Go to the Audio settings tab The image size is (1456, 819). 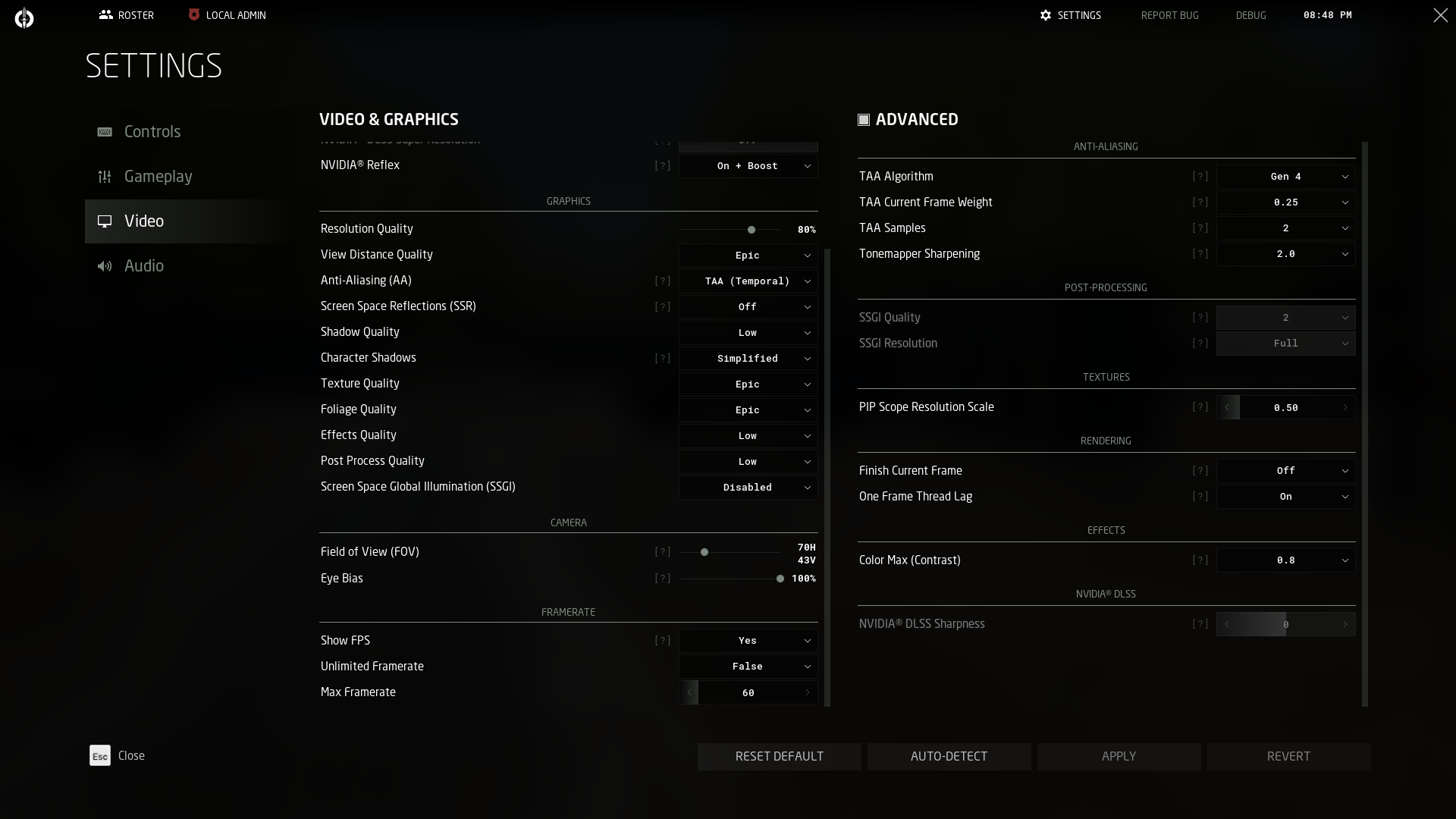(143, 266)
